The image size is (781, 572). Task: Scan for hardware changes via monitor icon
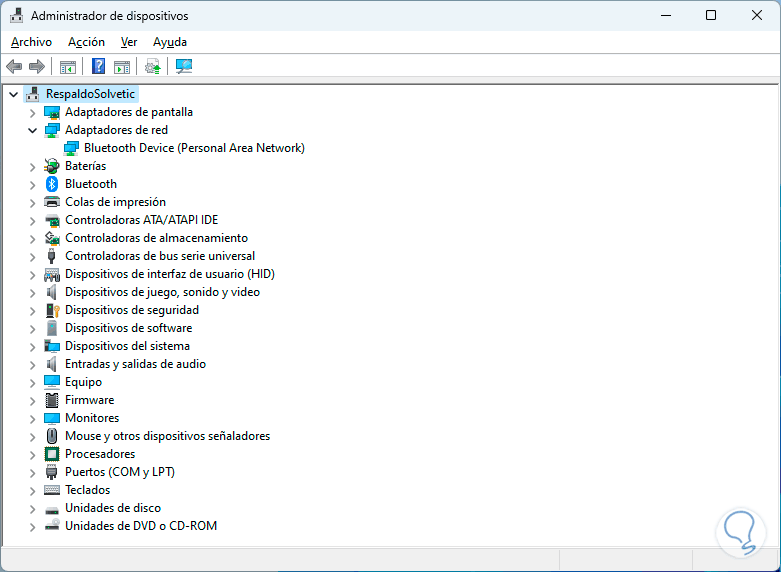click(184, 66)
